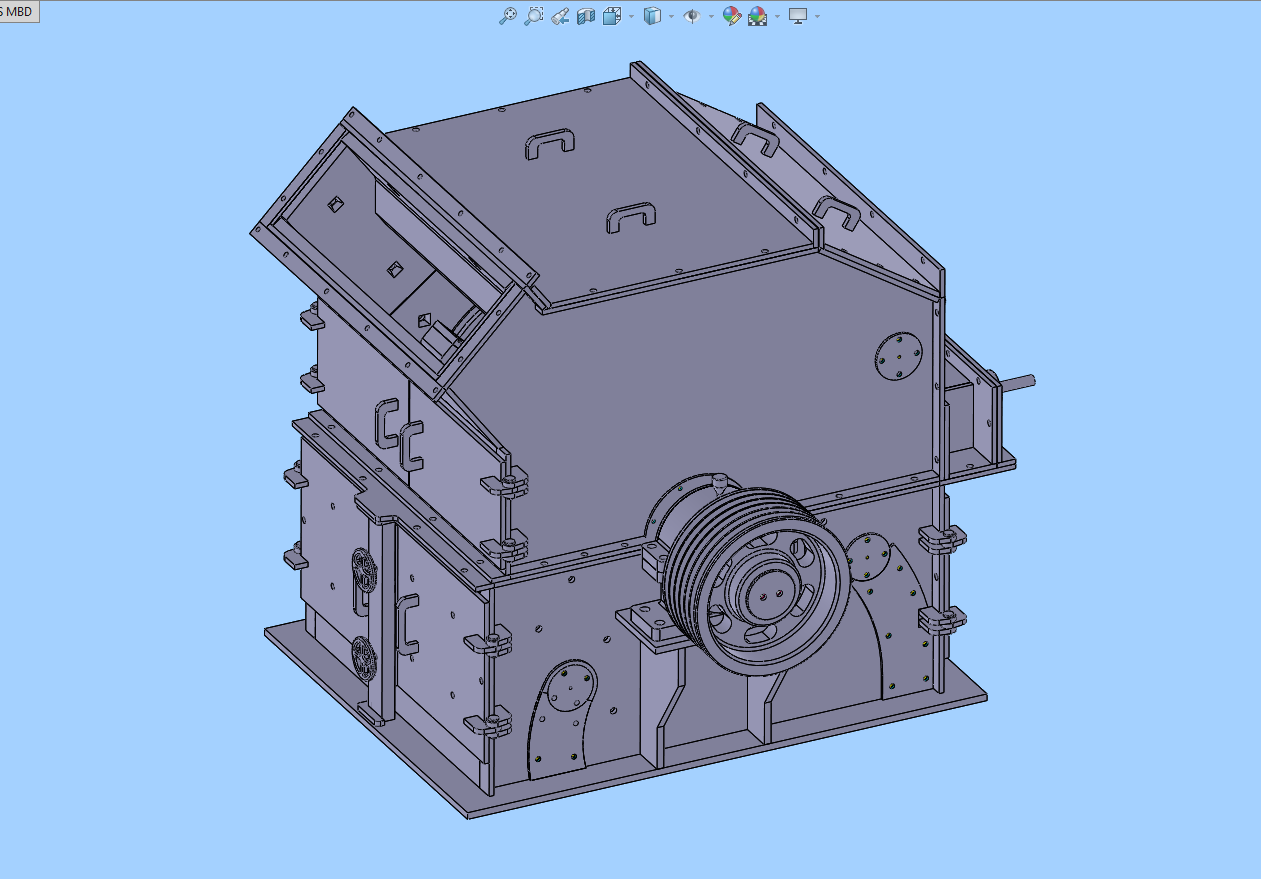1261x879 pixels.
Task: Switch to the MBD tab
Action: click(18, 12)
